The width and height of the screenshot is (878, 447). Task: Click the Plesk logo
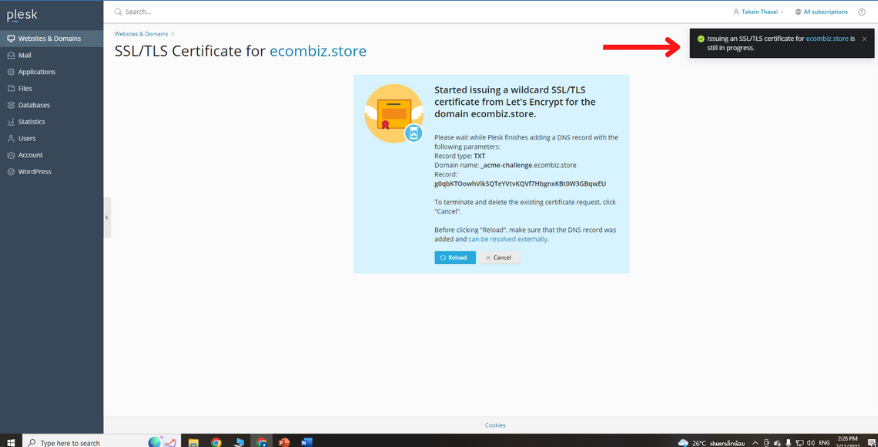[22, 15]
